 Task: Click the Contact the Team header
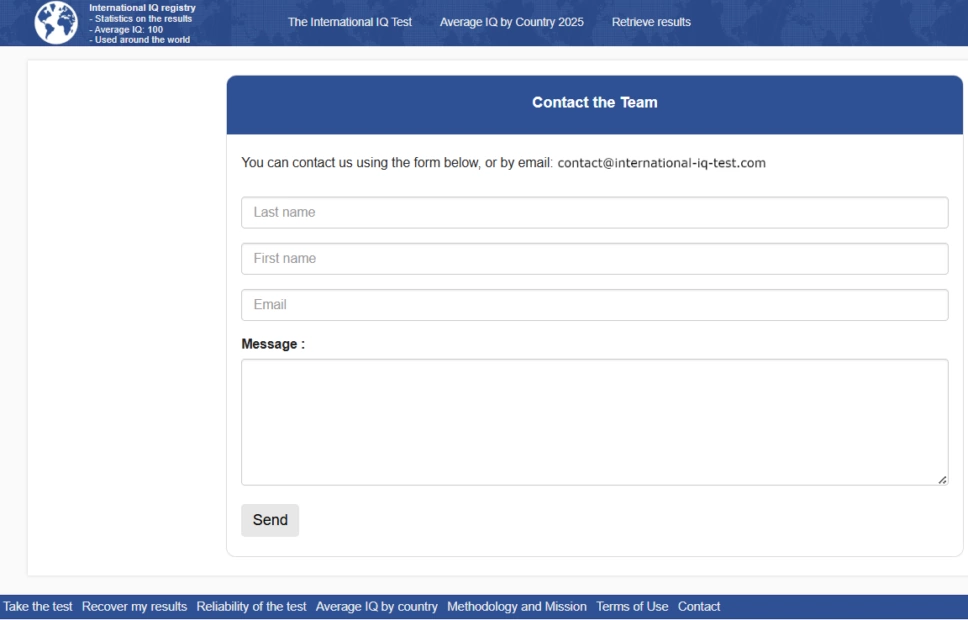(594, 103)
